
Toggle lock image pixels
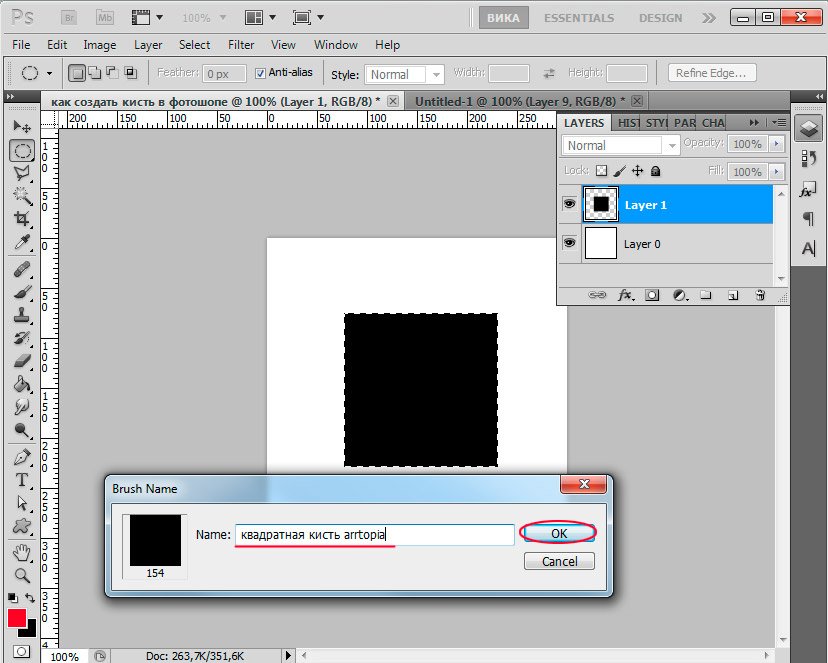click(619, 171)
